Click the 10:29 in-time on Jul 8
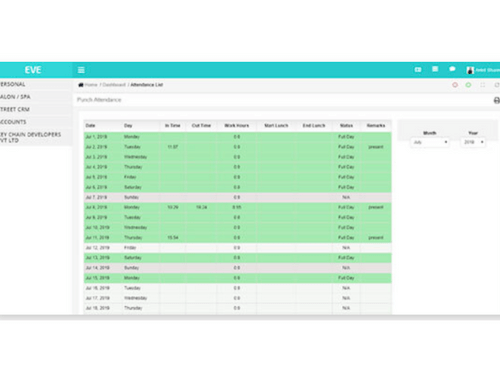Image resolution: width=500 pixels, height=375 pixels. coord(173,207)
